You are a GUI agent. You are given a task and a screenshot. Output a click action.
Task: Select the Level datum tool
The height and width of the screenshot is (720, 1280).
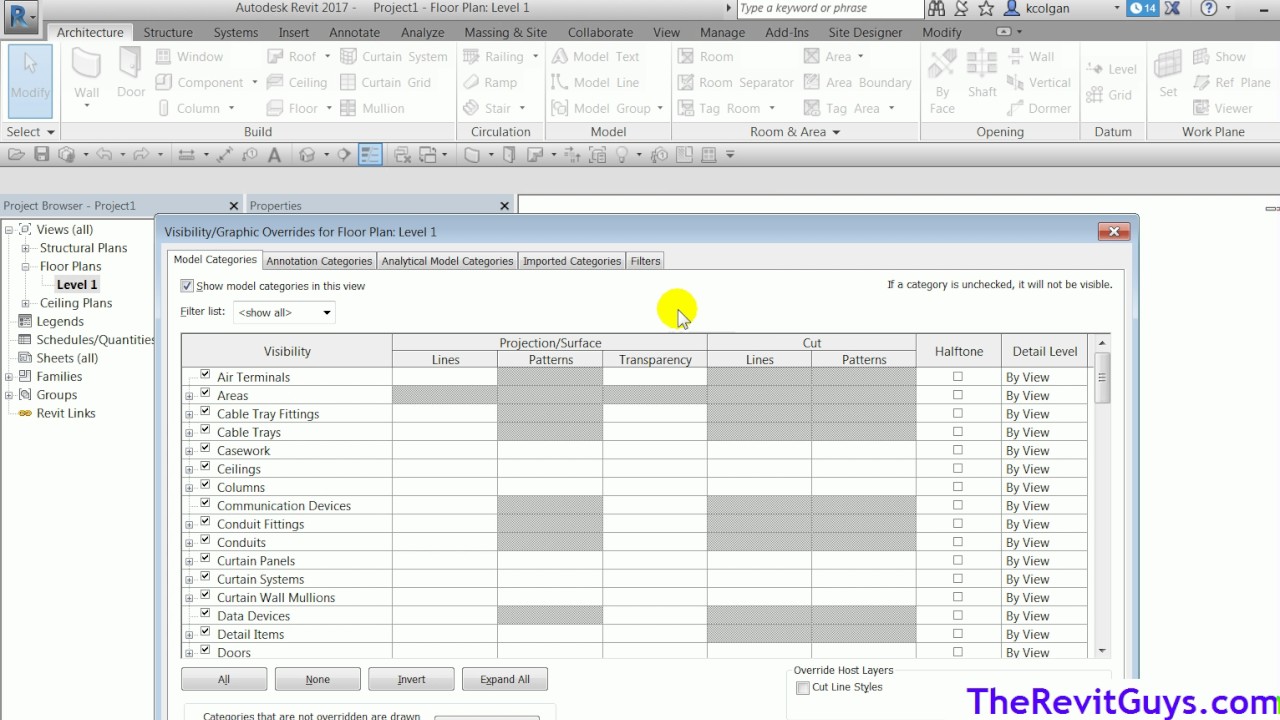click(x=1113, y=69)
